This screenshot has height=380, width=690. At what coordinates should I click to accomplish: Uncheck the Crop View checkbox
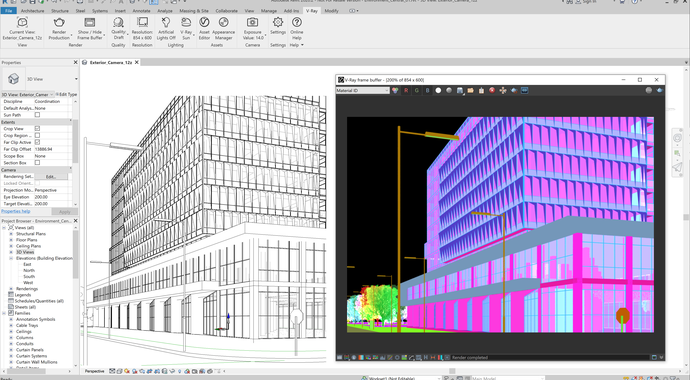37,128
